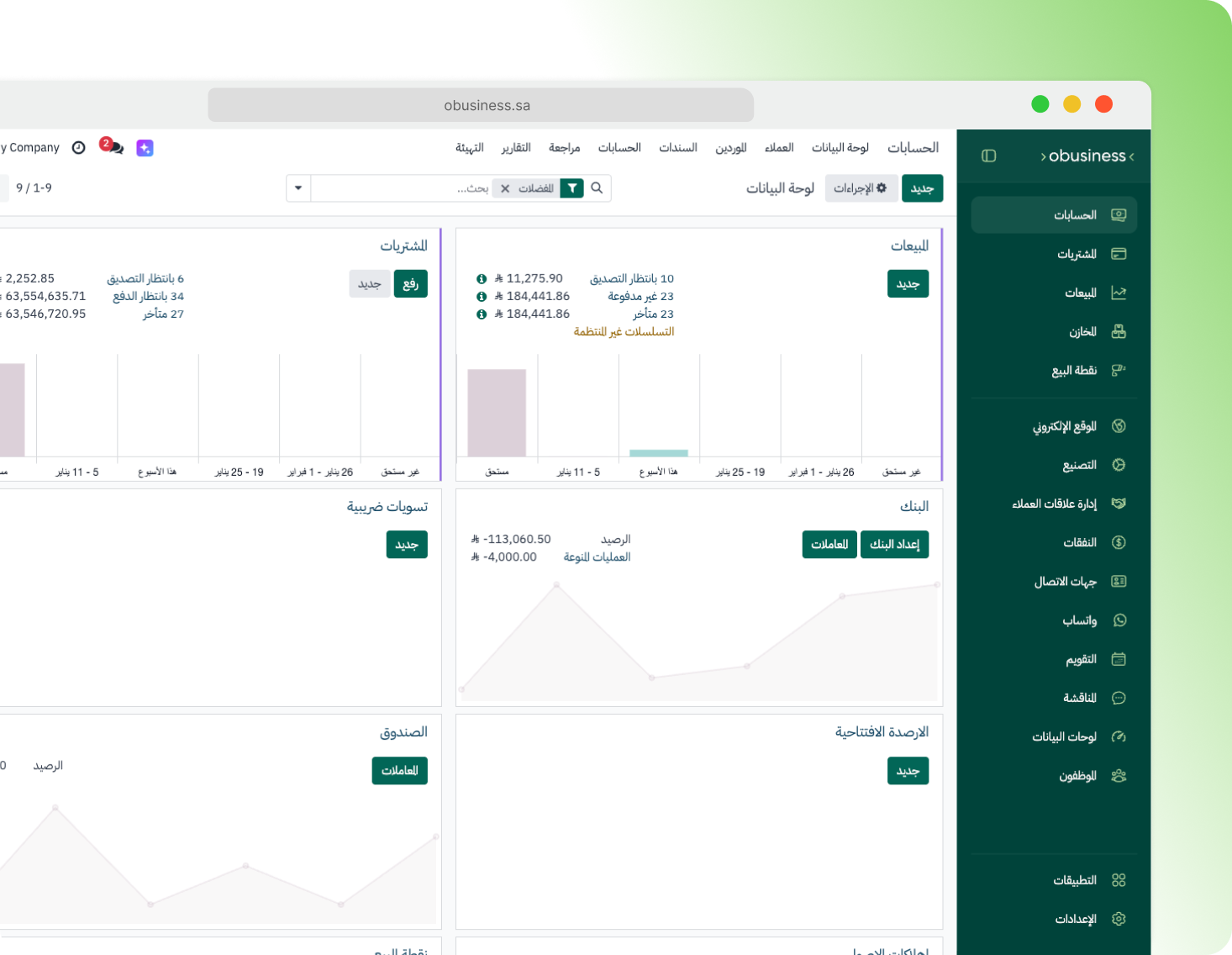1232x955 pixels.
Task: Toggle the filter funnel in search bar
Action: coord(571,188)
